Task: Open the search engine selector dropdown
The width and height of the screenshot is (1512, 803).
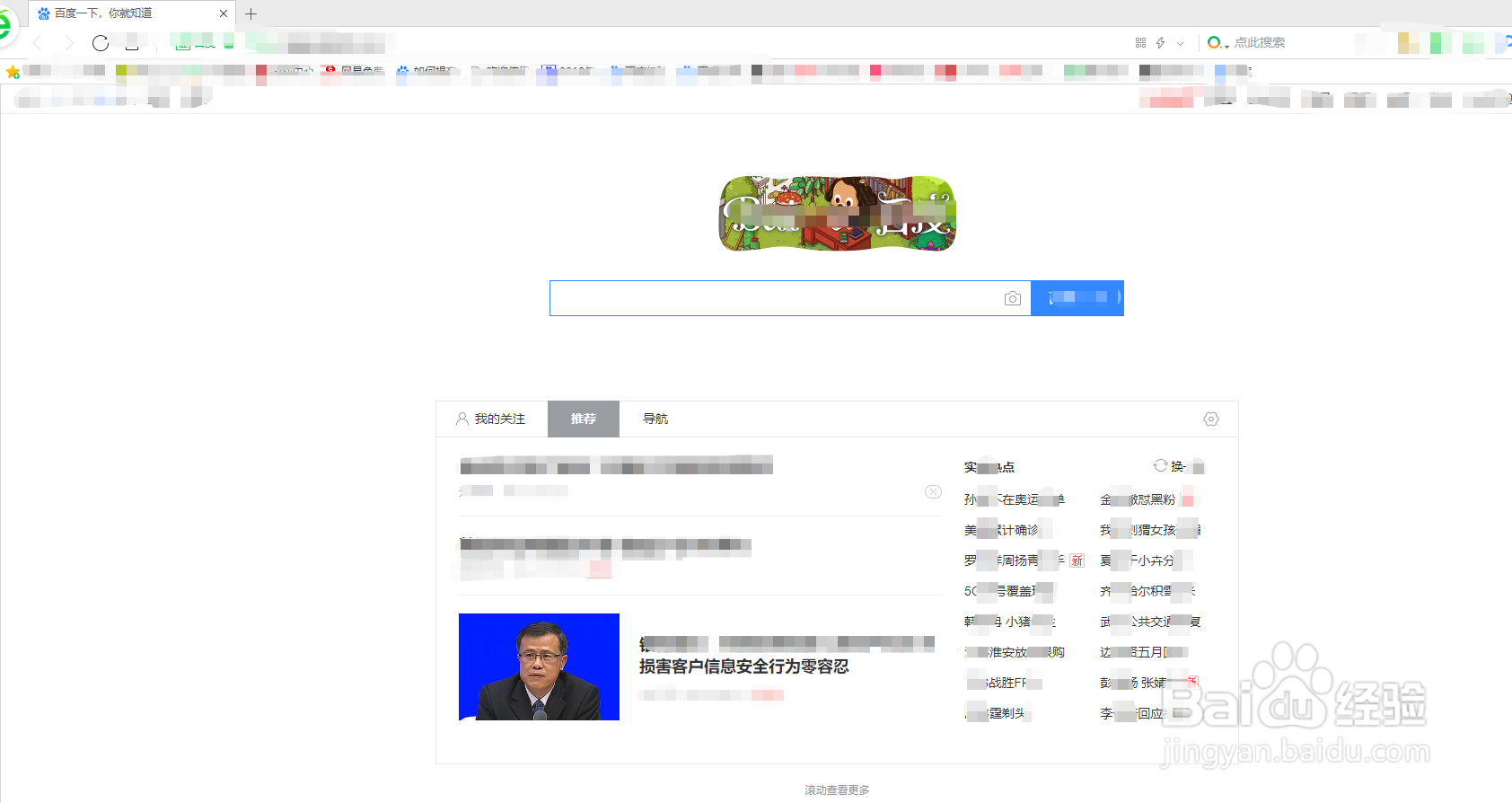Action: click(x=1218, y=43)
